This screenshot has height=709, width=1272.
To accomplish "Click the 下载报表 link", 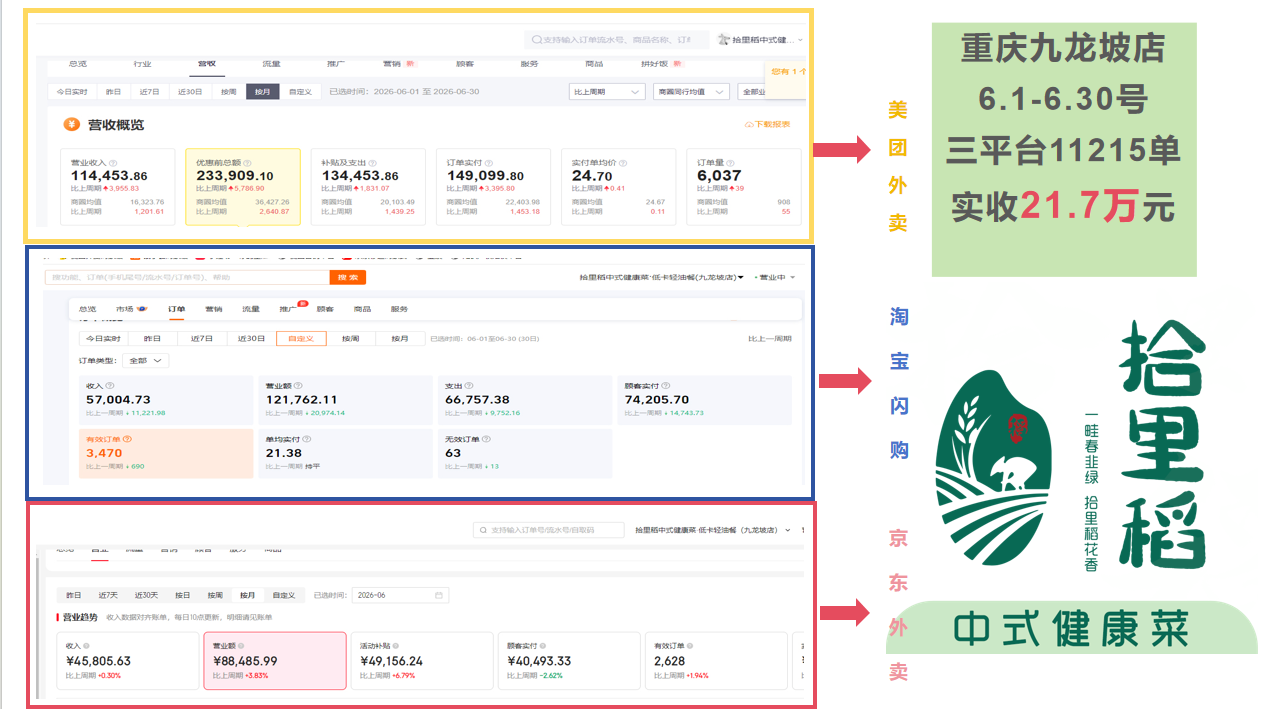I will (767, 125).
